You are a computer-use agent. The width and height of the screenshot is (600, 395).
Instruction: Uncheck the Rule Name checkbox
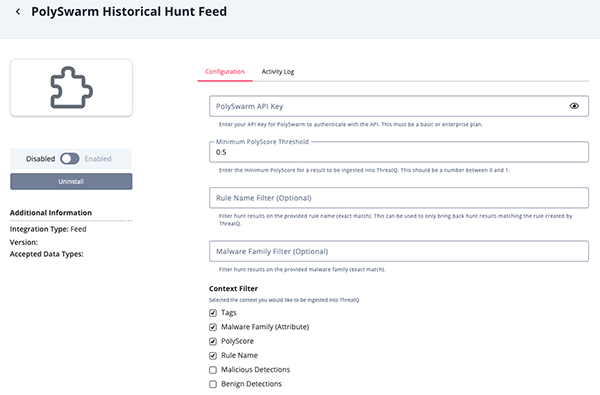(x=213, y=356)
